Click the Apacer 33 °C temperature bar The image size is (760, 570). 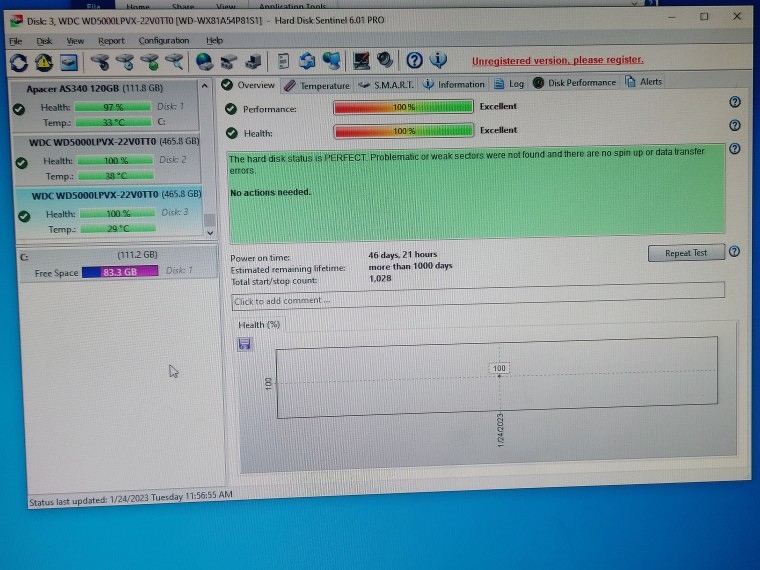tap(113, 122)
